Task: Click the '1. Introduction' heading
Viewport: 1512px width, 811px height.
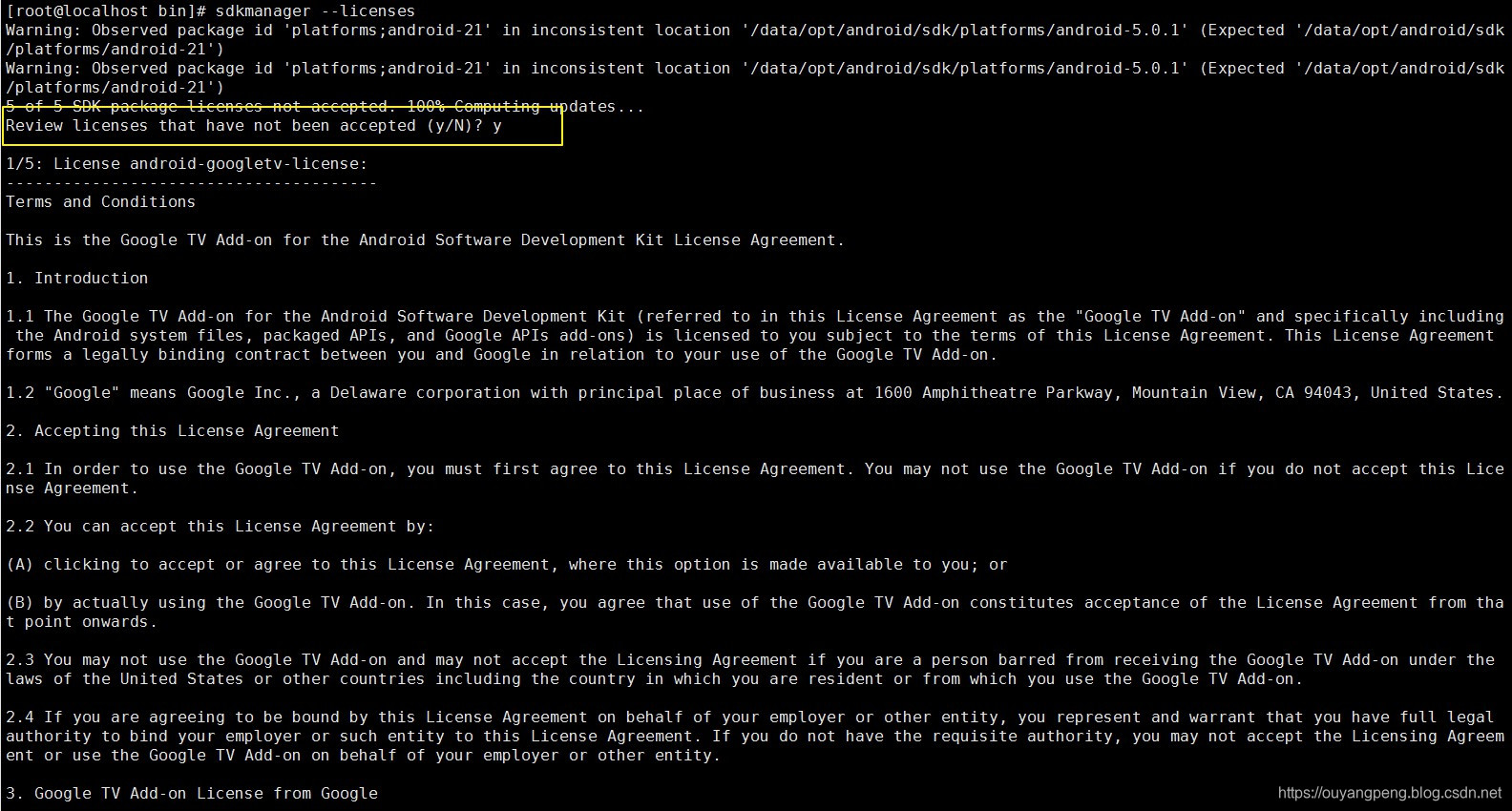Action: [x=77, y=279]
